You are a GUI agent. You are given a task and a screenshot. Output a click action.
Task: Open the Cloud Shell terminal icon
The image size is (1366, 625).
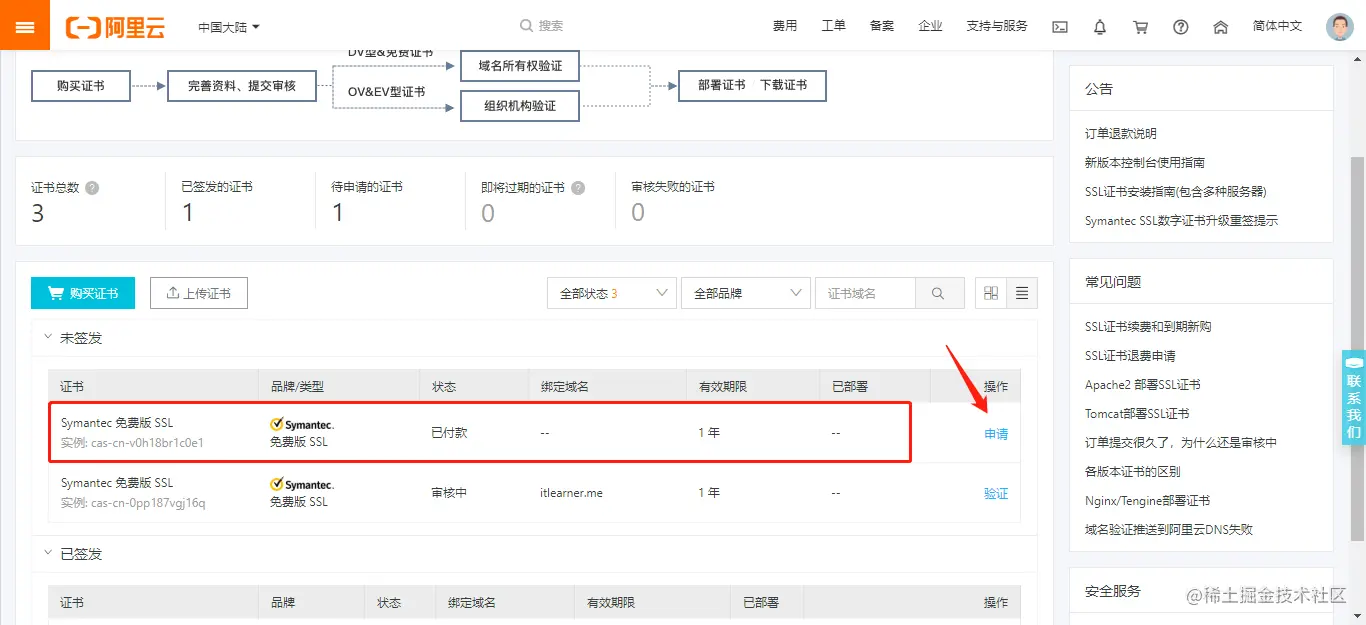(1060, 27)
